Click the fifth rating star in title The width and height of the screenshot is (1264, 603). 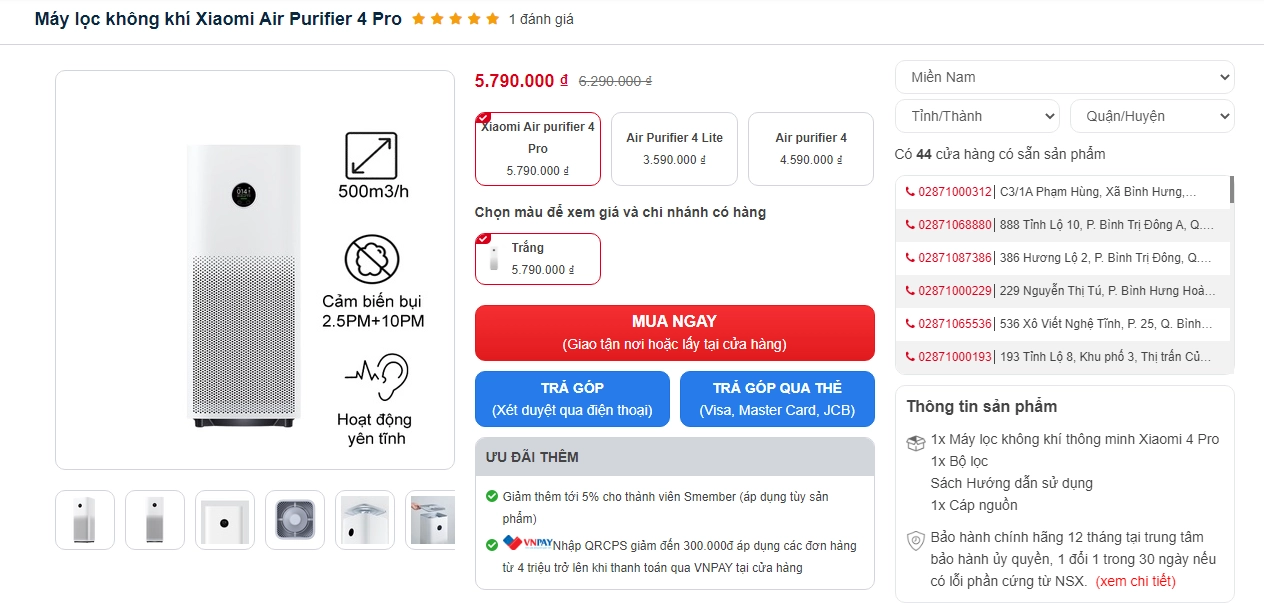pyautogui.click(x=492, y=19)
